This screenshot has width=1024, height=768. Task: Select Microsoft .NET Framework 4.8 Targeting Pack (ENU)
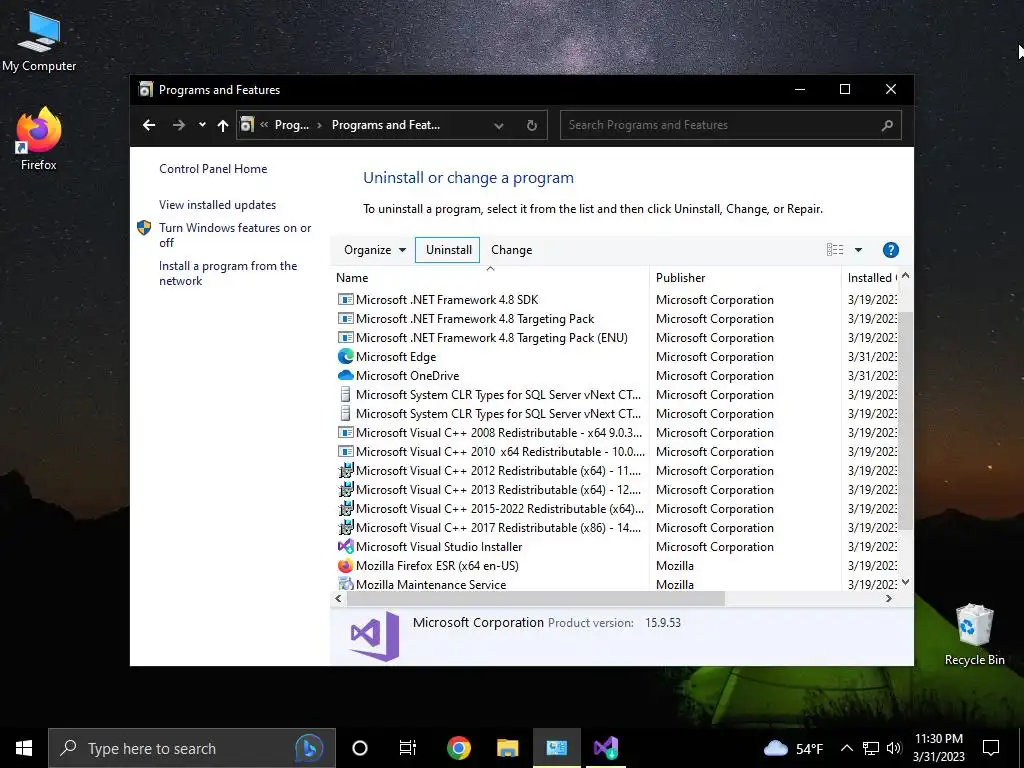[492, 338]
